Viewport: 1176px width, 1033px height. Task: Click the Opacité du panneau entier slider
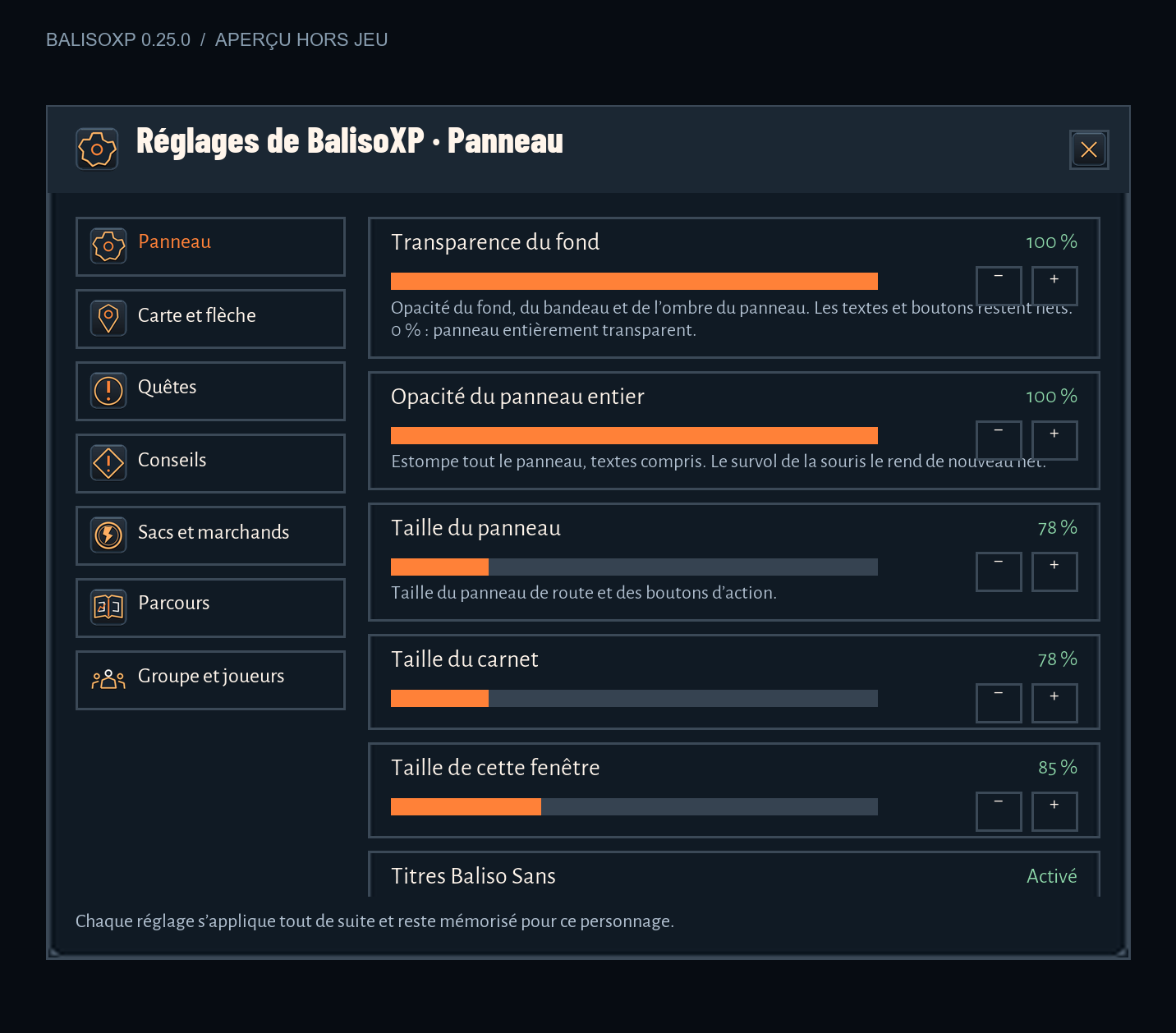pyautogui.click(x=634, y=435)
